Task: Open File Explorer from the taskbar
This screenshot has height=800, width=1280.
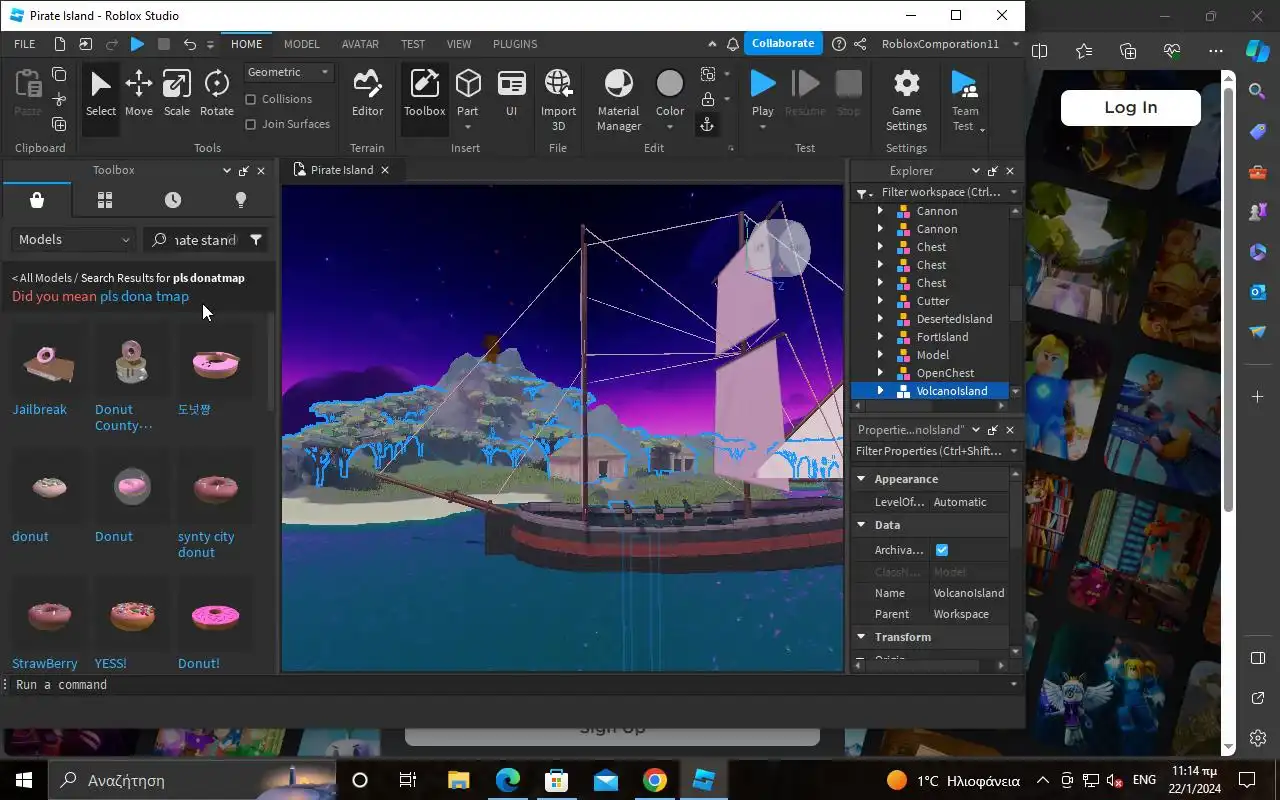Action: (x=458, y=780)
